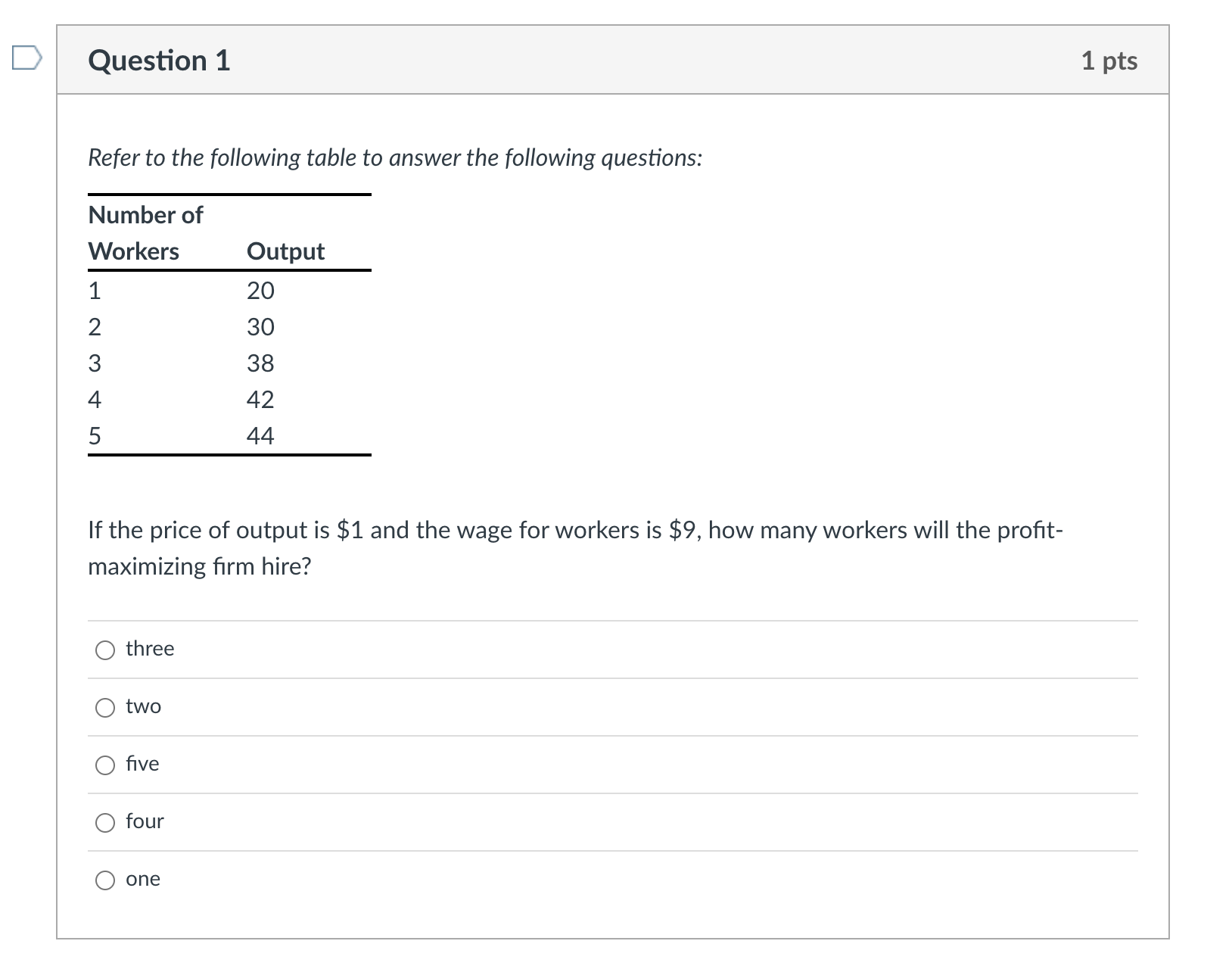Select the radio button for 'five'

click(105, 765)
